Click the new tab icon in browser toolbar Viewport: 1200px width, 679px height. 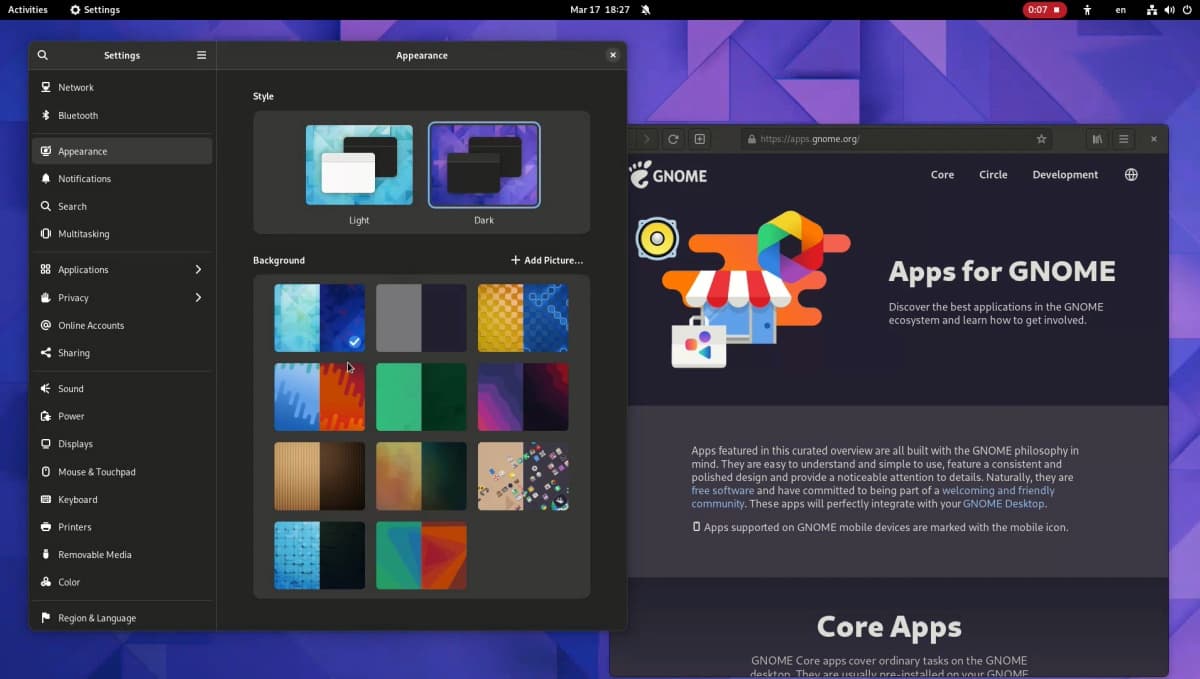(x=700, y=139)
